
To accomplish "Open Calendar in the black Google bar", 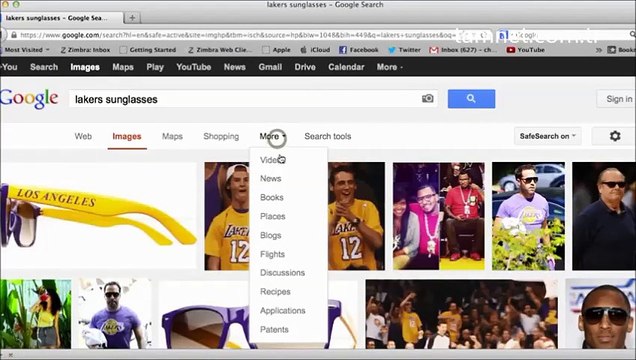I will click(346, 67).
